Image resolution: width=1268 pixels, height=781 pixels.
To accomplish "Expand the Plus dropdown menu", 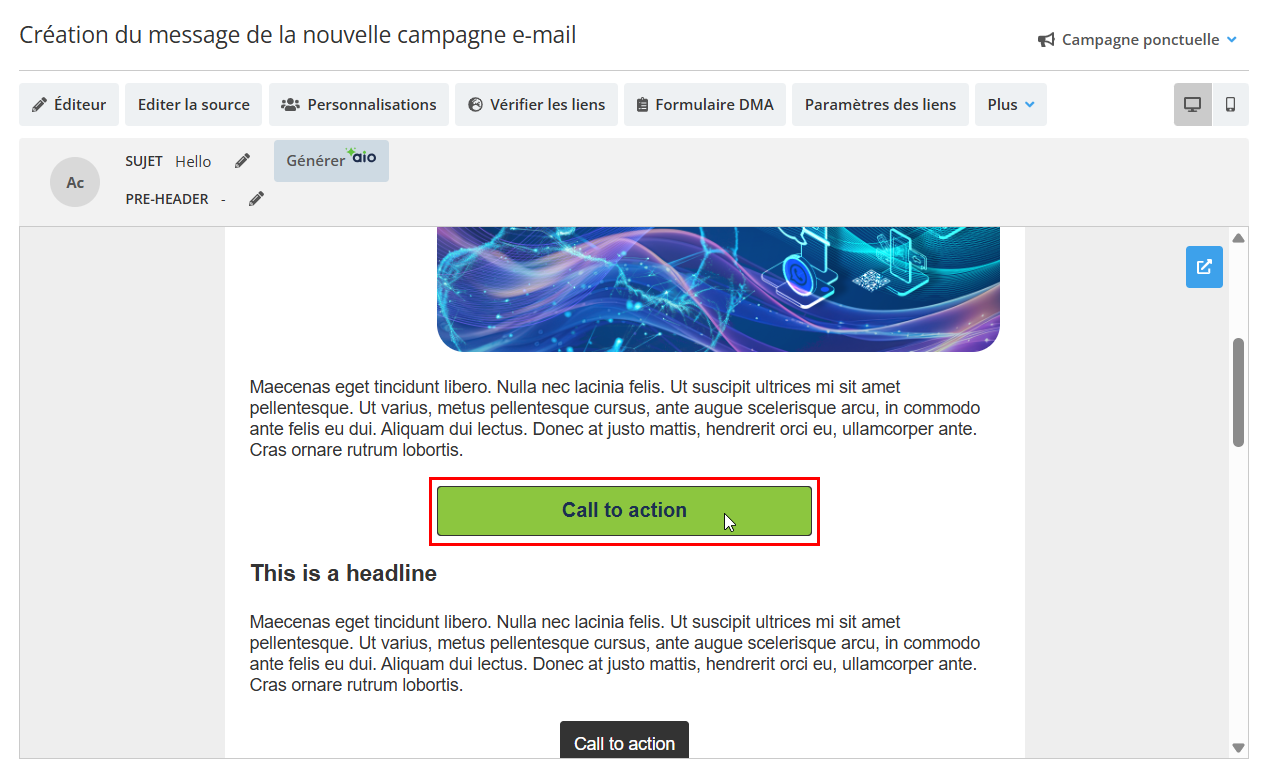I will click(x=1011, y=104).
